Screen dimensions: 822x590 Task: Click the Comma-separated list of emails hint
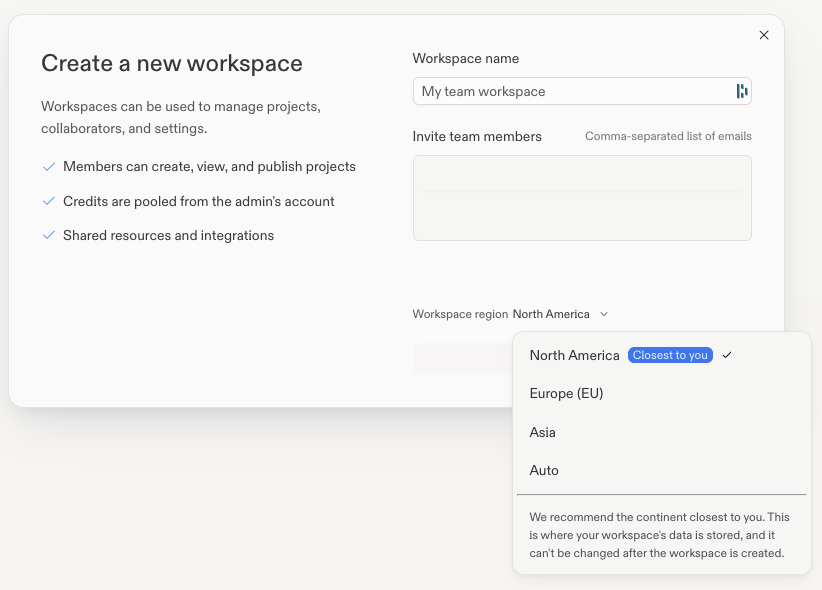coord(668,136)
